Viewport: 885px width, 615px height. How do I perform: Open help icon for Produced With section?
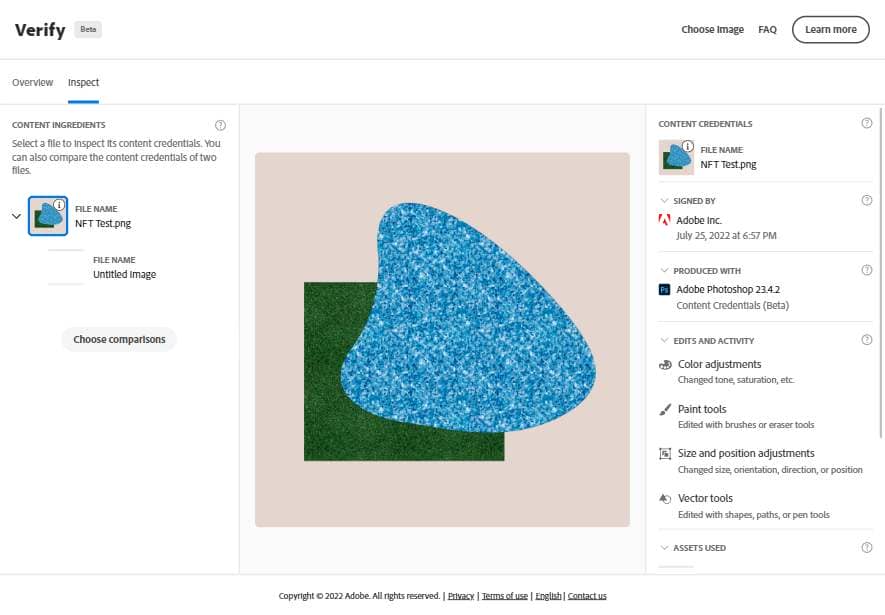[866, 270]
